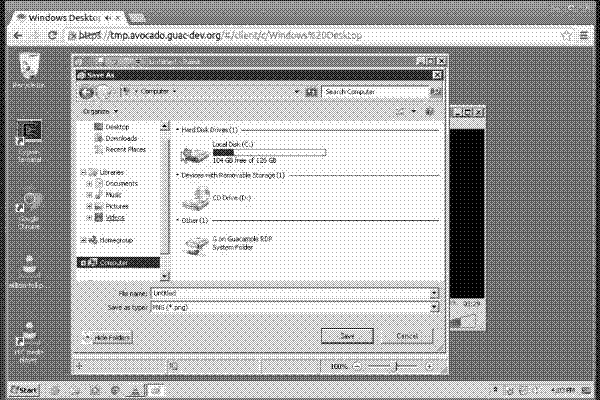Open the address bar history dropdown
This screenshot has height=400, width=600.
click(297, 92)
